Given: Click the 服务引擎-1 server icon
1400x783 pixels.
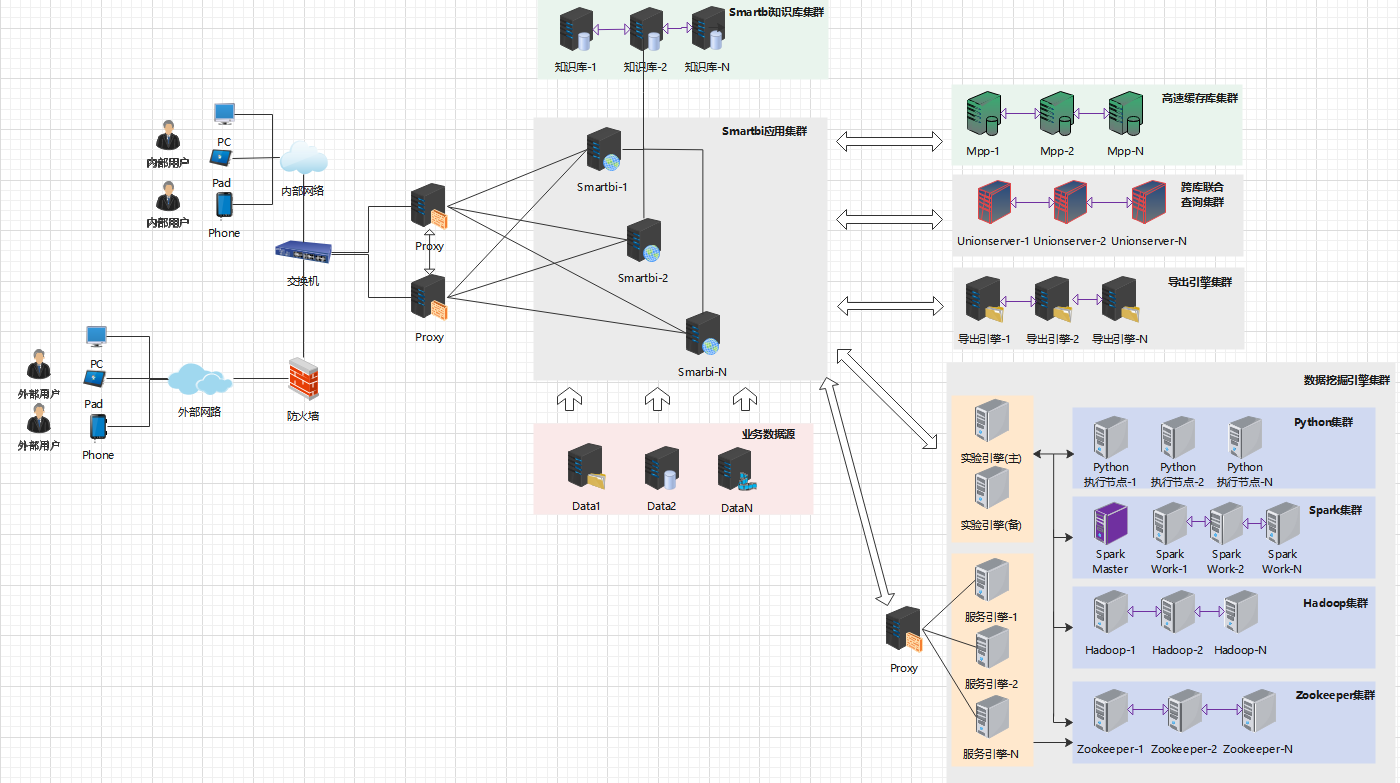Looking at the screenshot, I should (x=991, y=582).
